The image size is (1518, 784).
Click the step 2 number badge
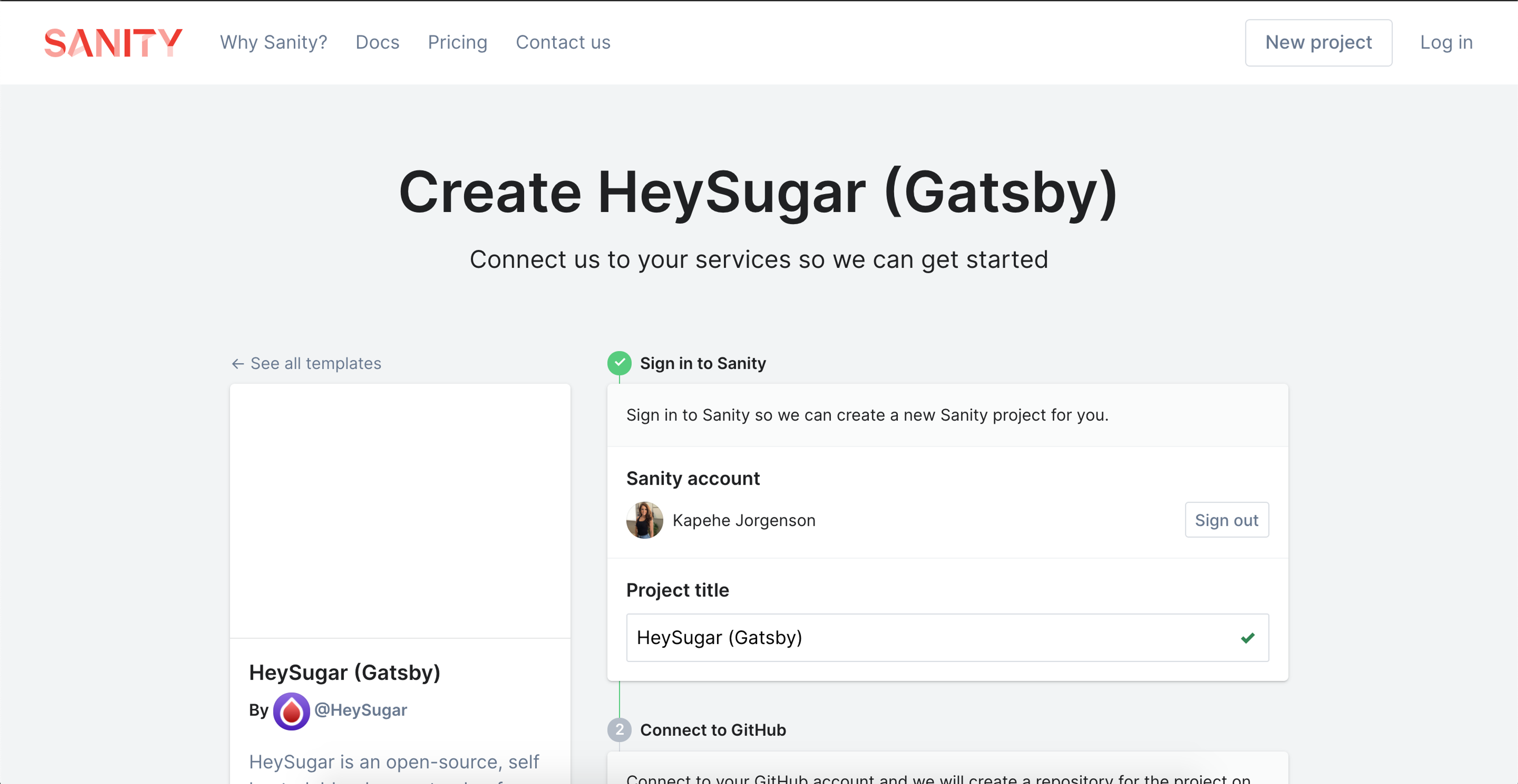click(x=619, y=730)
